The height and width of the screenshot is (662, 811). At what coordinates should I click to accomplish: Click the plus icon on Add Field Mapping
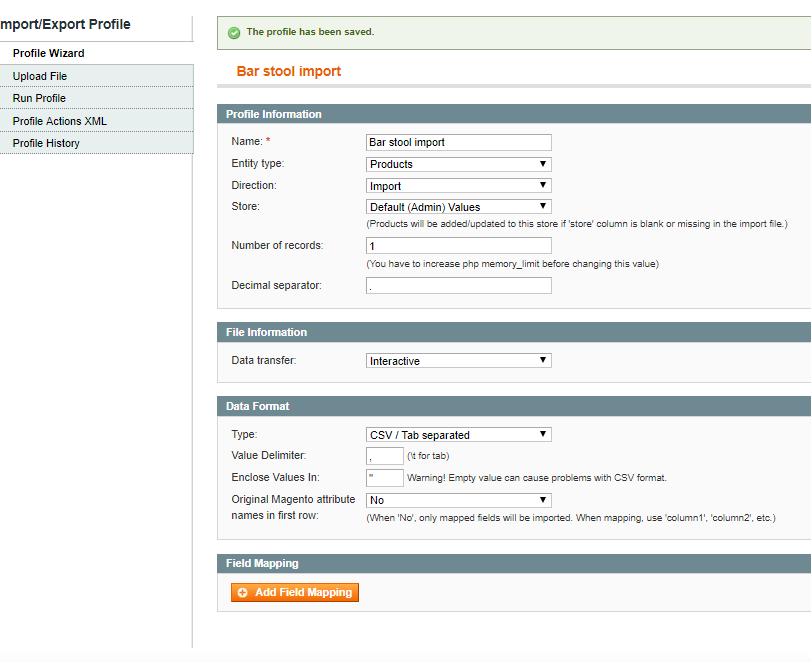(242, 593)
